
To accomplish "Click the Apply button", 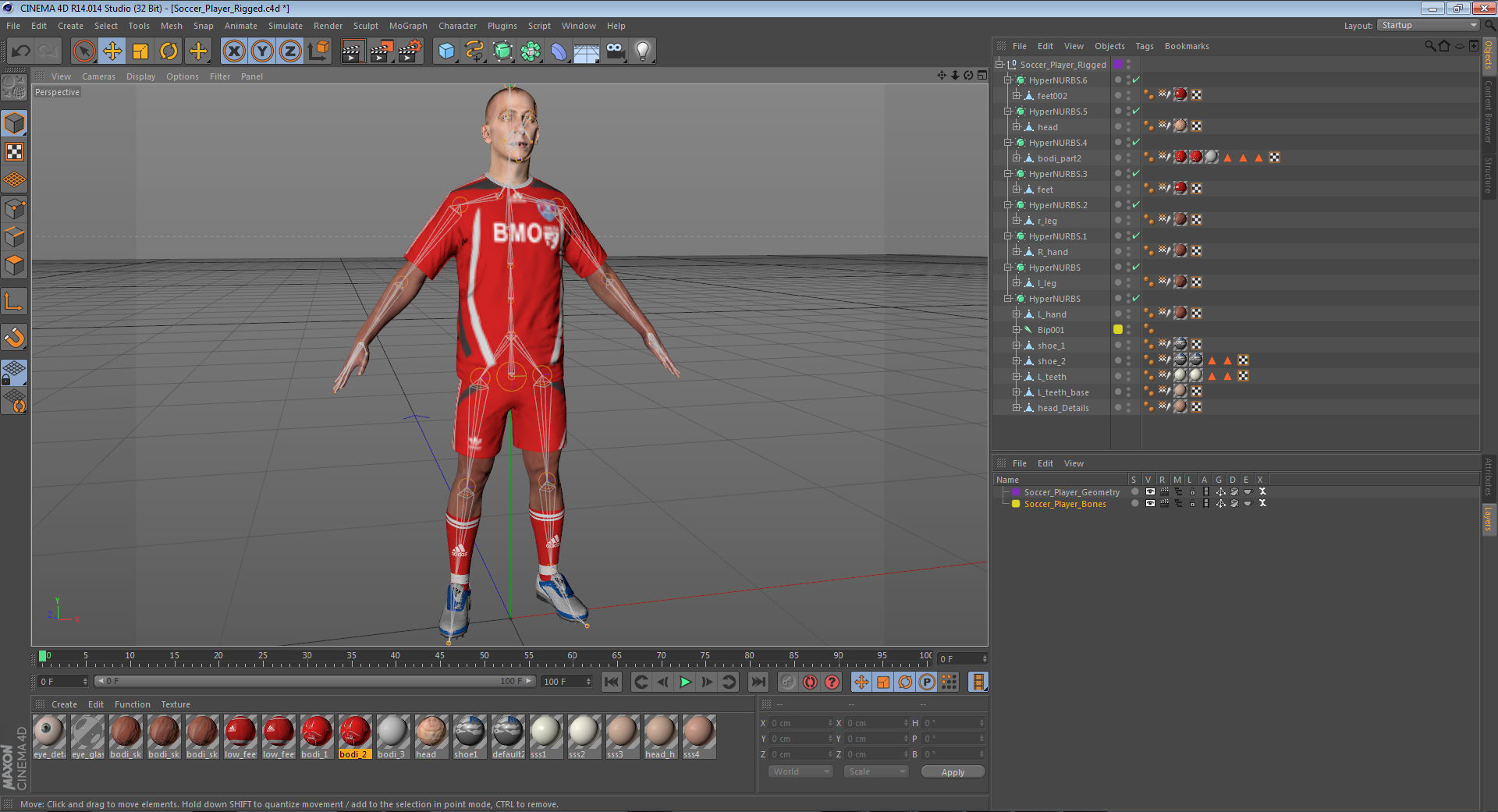I will [953, 771].
